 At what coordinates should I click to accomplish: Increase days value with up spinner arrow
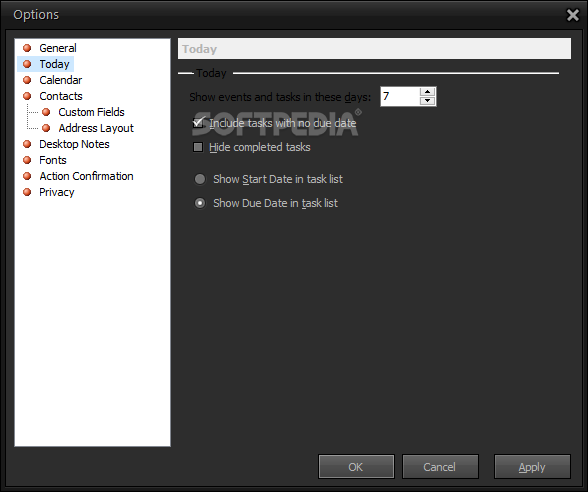pyautogui.click(x=427, y=92)
